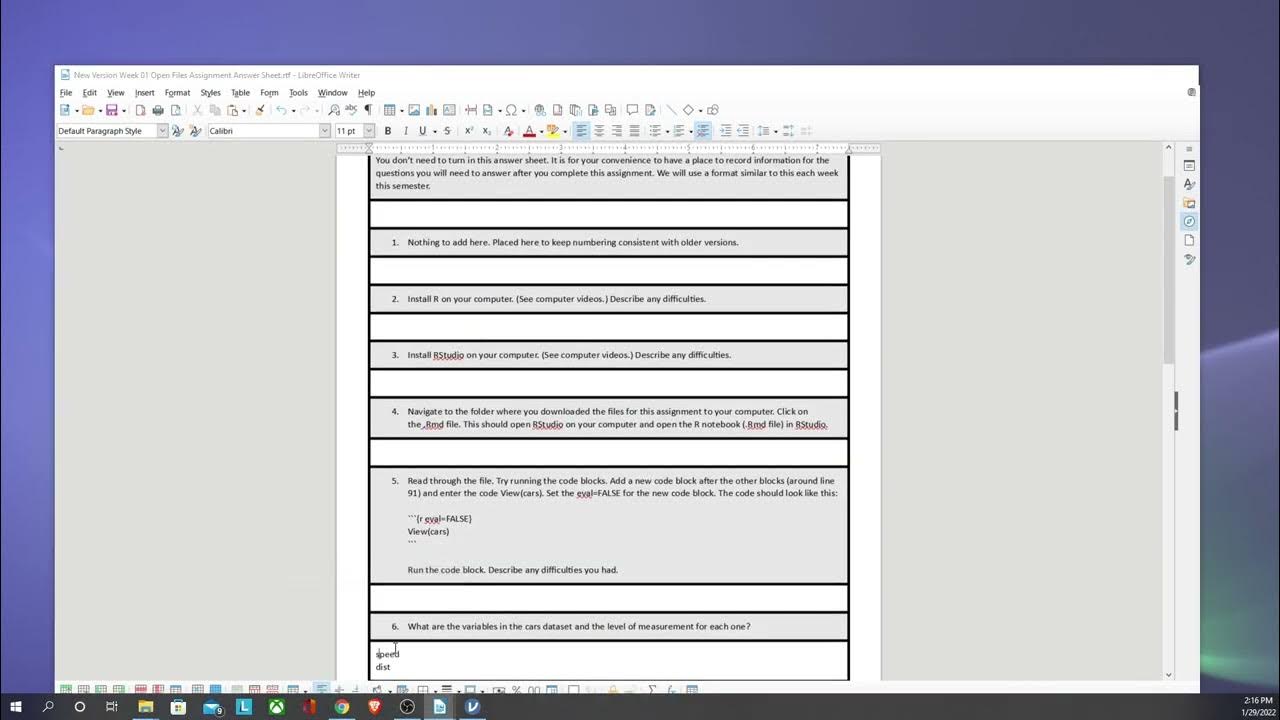
Task: Click the Basic Shapes diamond icon
Action: coord(688,110)
